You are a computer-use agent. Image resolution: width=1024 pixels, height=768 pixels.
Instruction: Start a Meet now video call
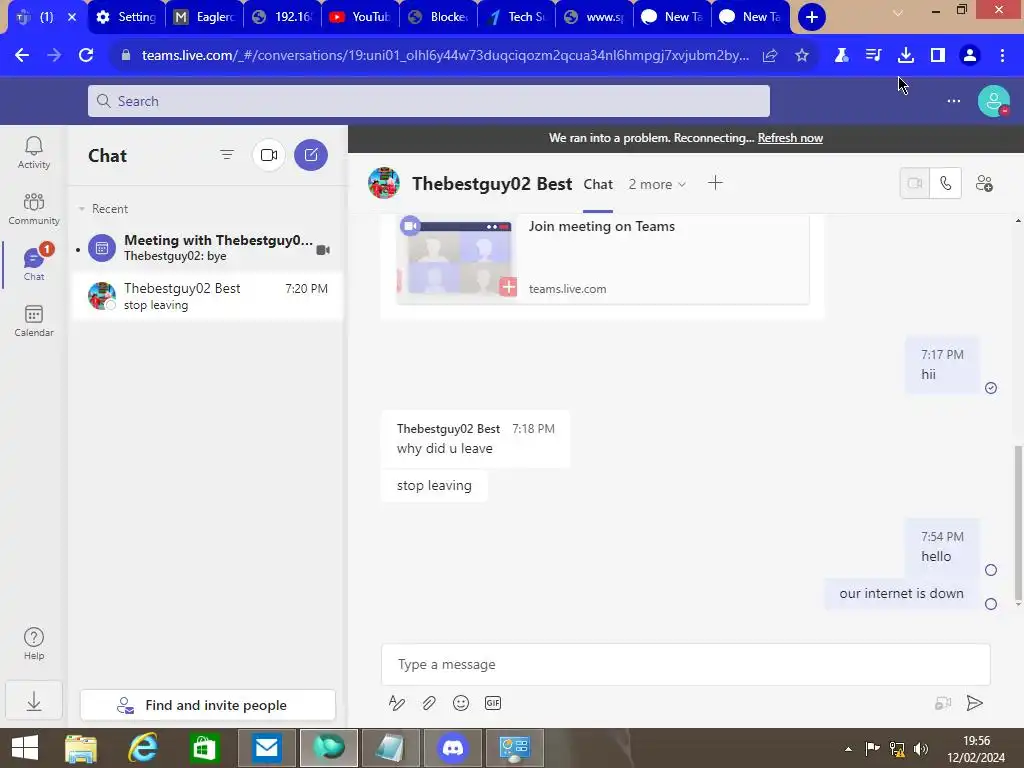point(268,155)
